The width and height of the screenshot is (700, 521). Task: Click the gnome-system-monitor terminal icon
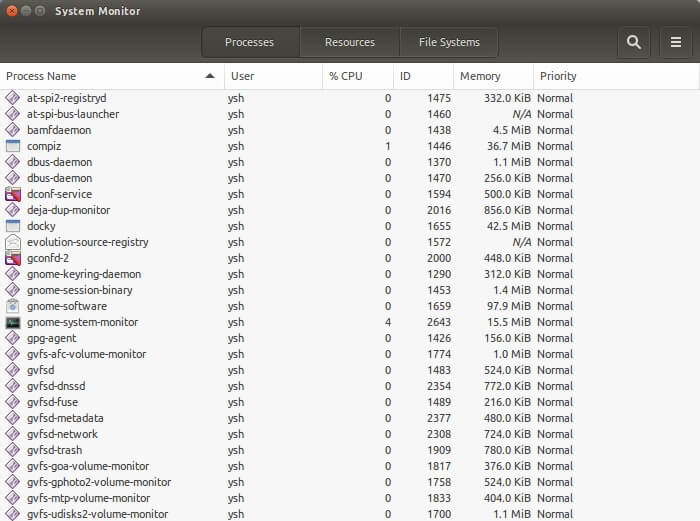[12, 322]
